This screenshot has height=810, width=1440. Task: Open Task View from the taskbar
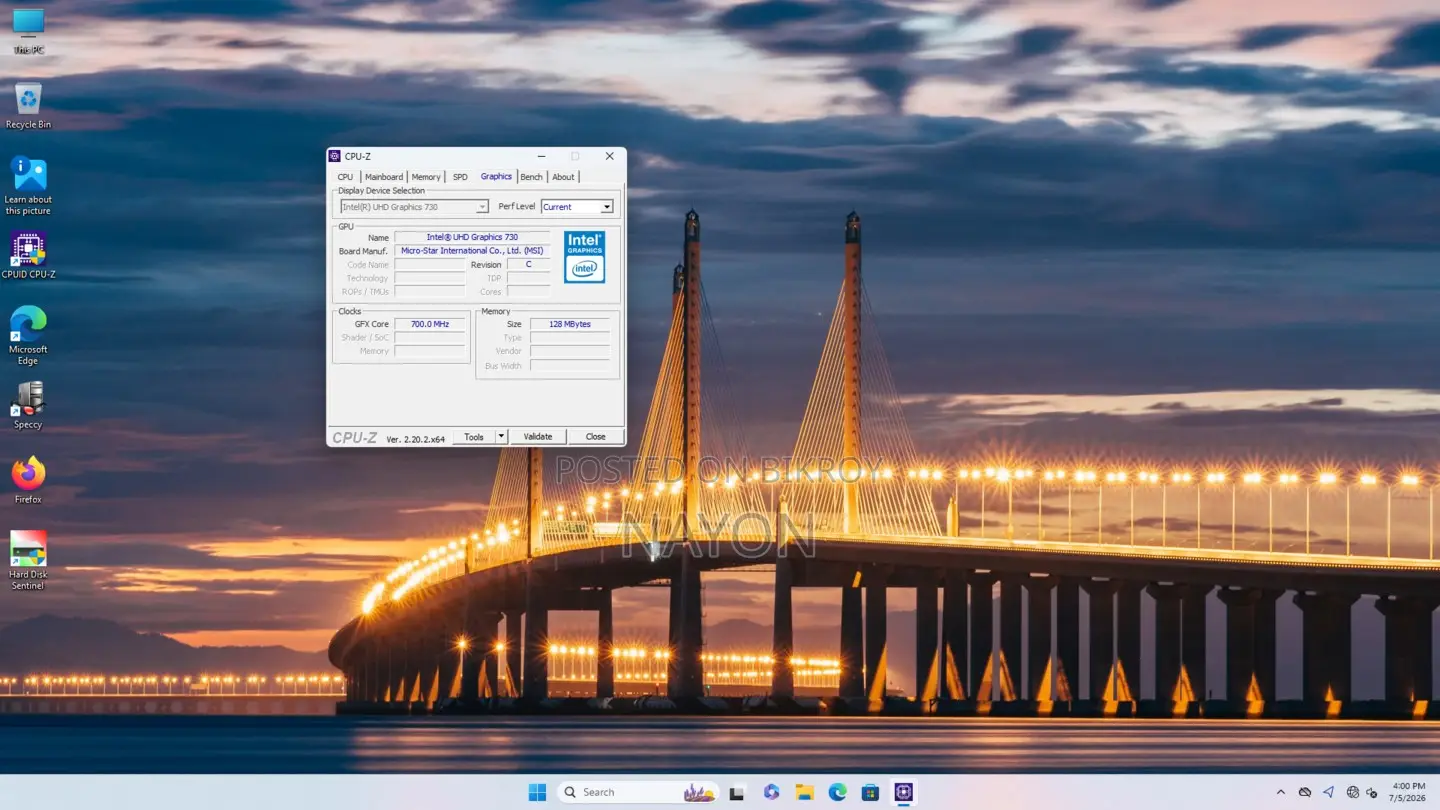[x=737, y=792]
